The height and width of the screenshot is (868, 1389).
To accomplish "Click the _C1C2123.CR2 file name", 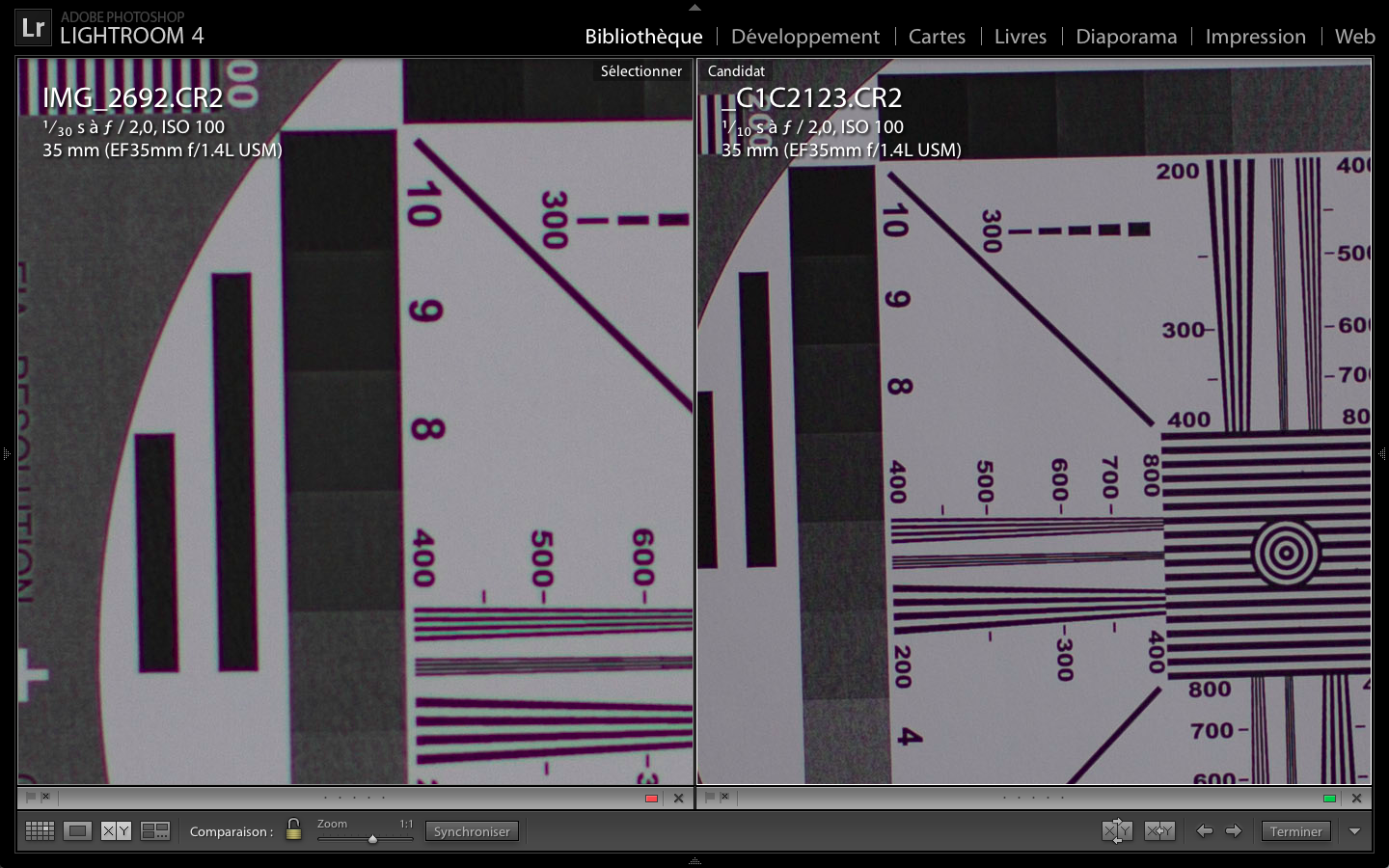I will coord(811,97).
